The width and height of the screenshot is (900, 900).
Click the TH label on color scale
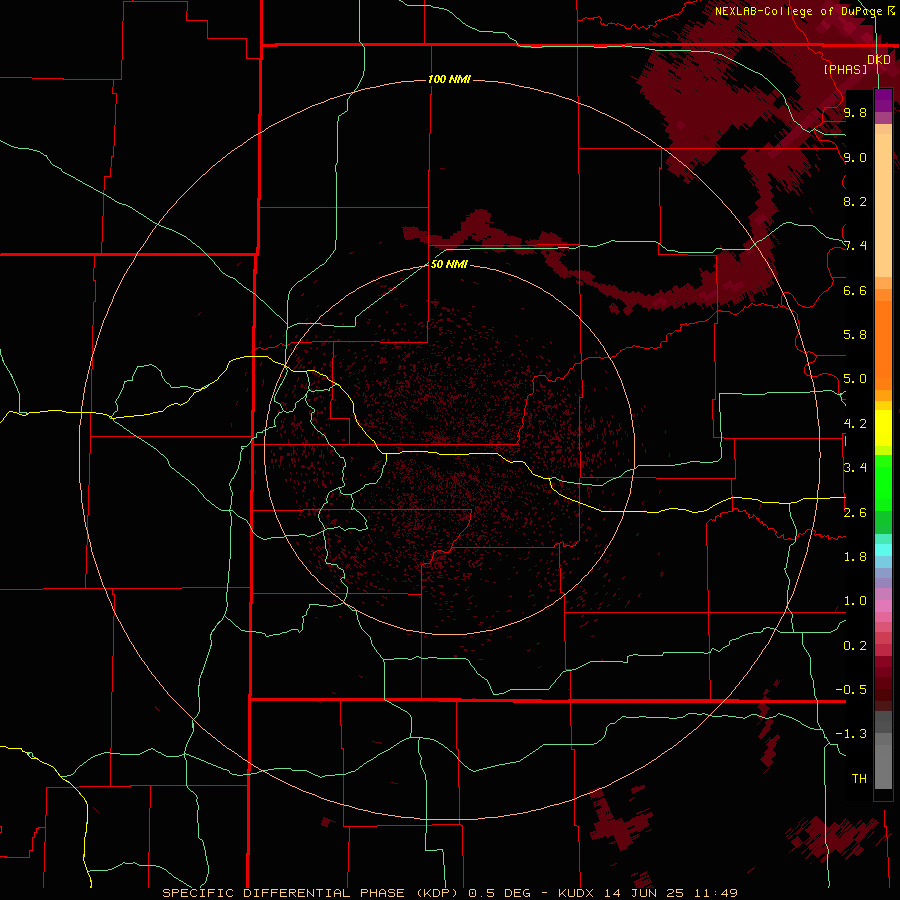[x=859, y=779]
